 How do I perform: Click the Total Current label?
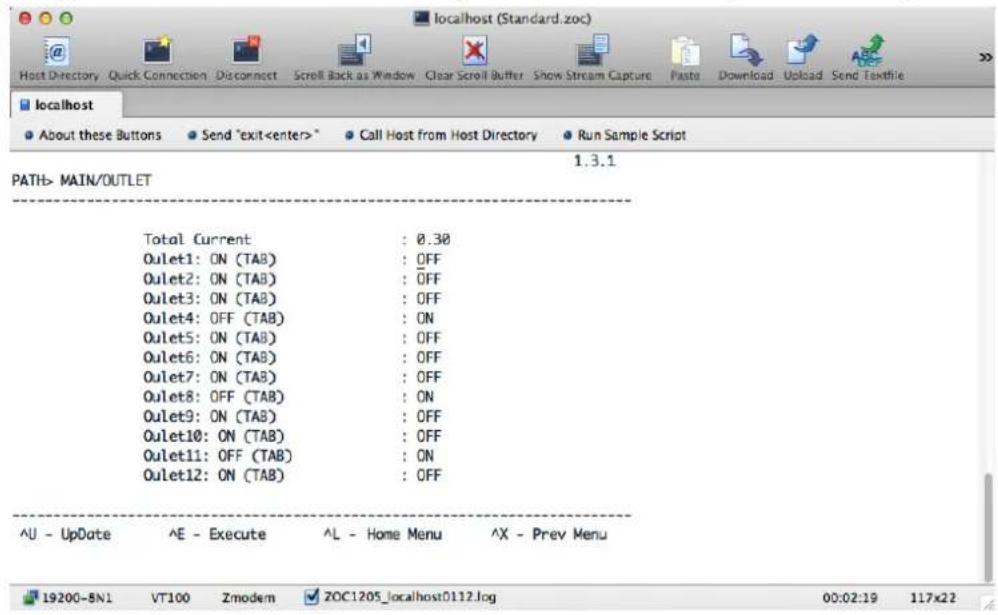197,239
